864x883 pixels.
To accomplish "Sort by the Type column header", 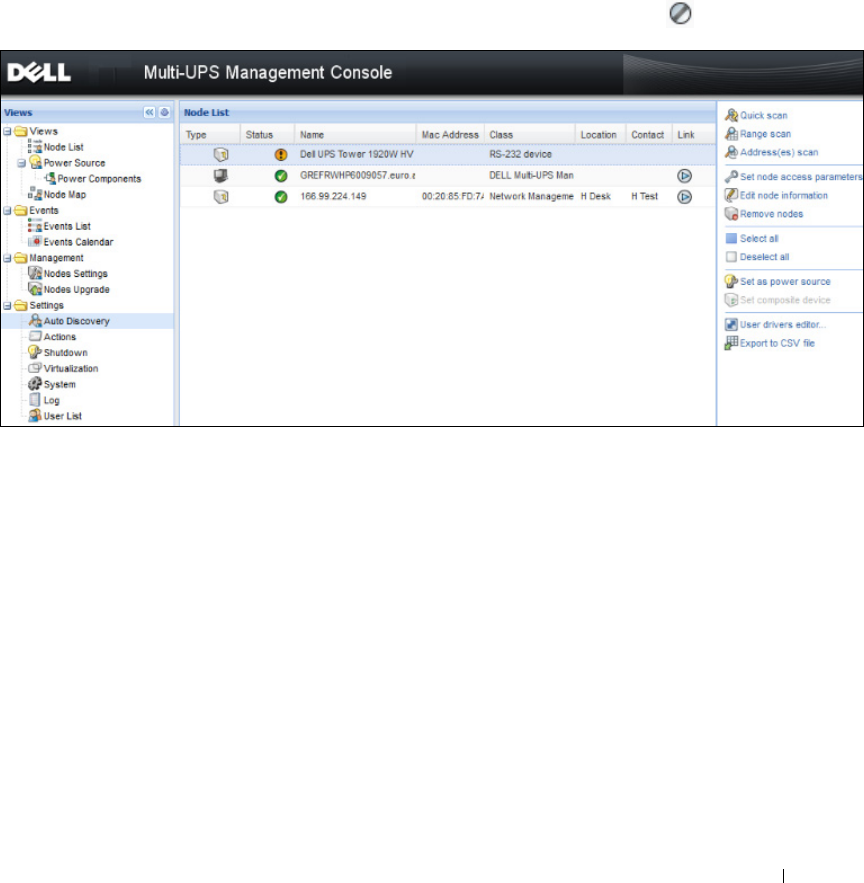I will tap(210, 135).
